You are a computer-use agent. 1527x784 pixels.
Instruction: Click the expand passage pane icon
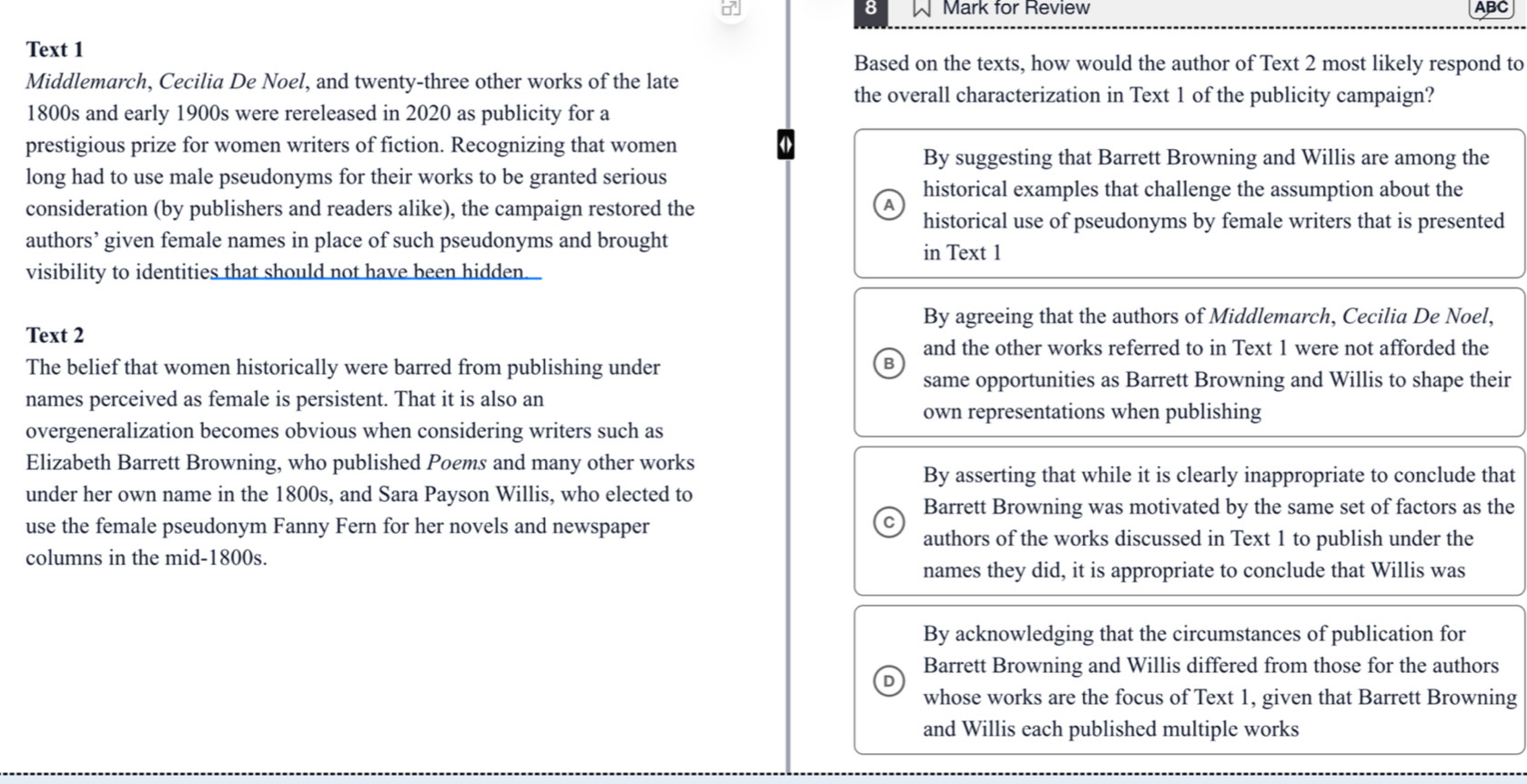tap(731, 9)
